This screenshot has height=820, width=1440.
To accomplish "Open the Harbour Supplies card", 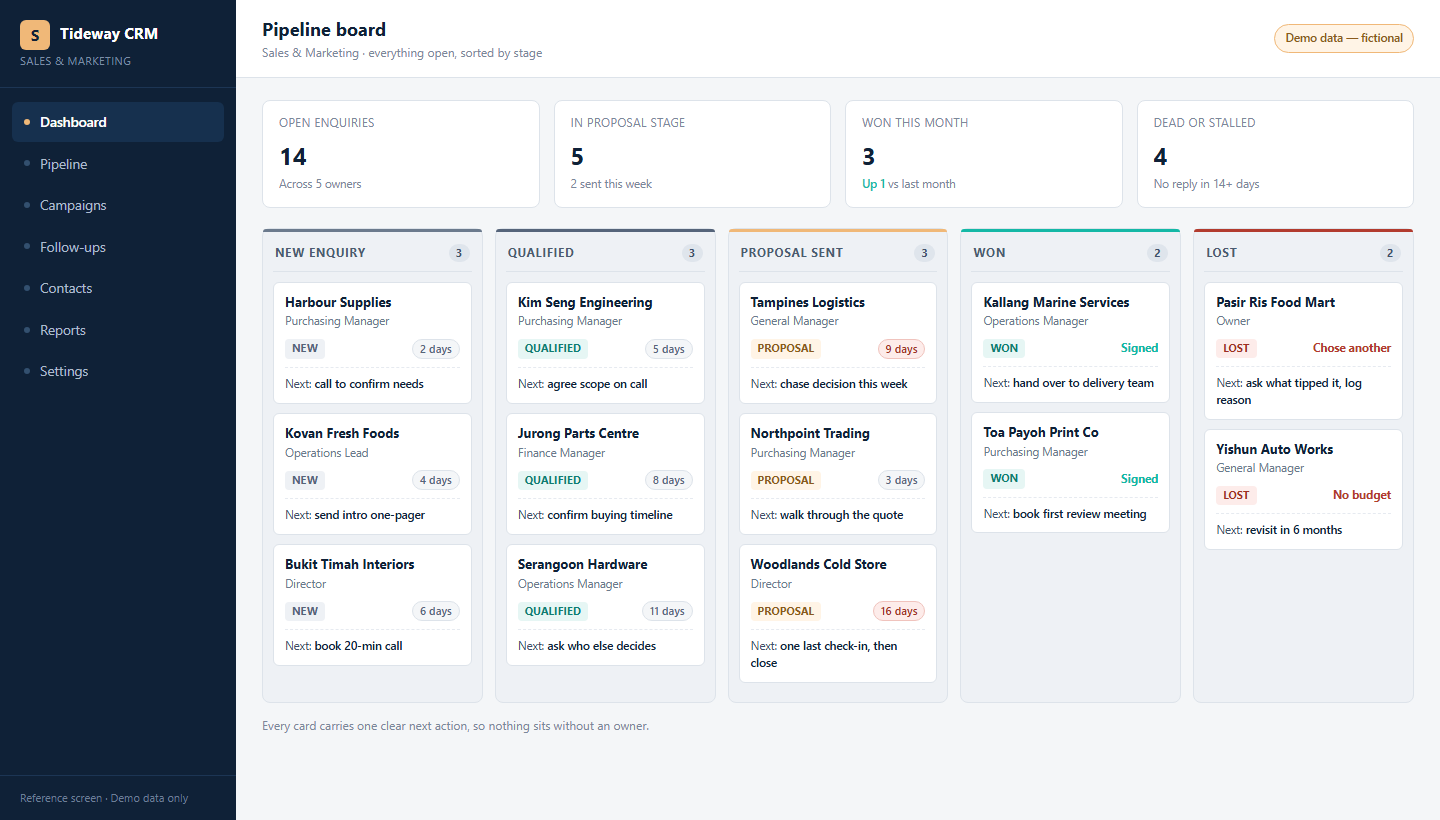I will point(372,343).
